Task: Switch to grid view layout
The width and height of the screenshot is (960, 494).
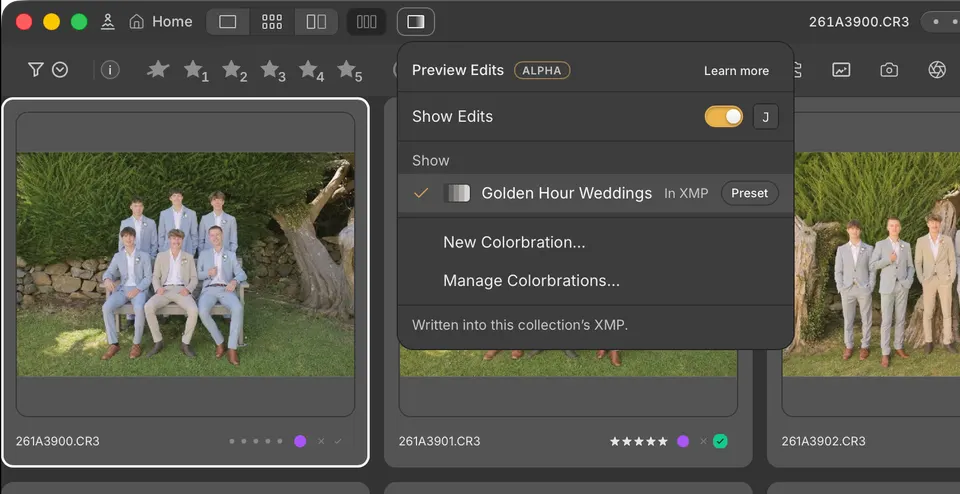Action: [x=272, y=21]
